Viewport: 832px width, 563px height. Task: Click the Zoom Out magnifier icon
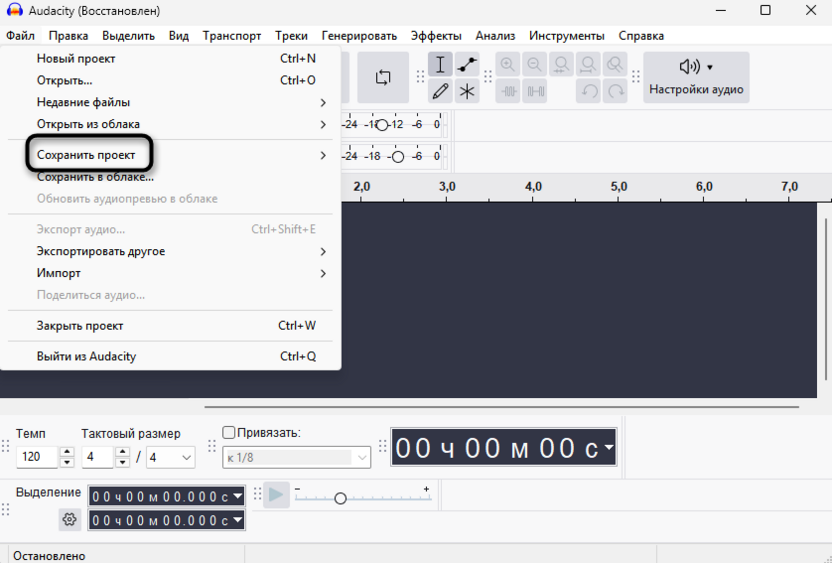pyautogui.click(x=534, y=65)
